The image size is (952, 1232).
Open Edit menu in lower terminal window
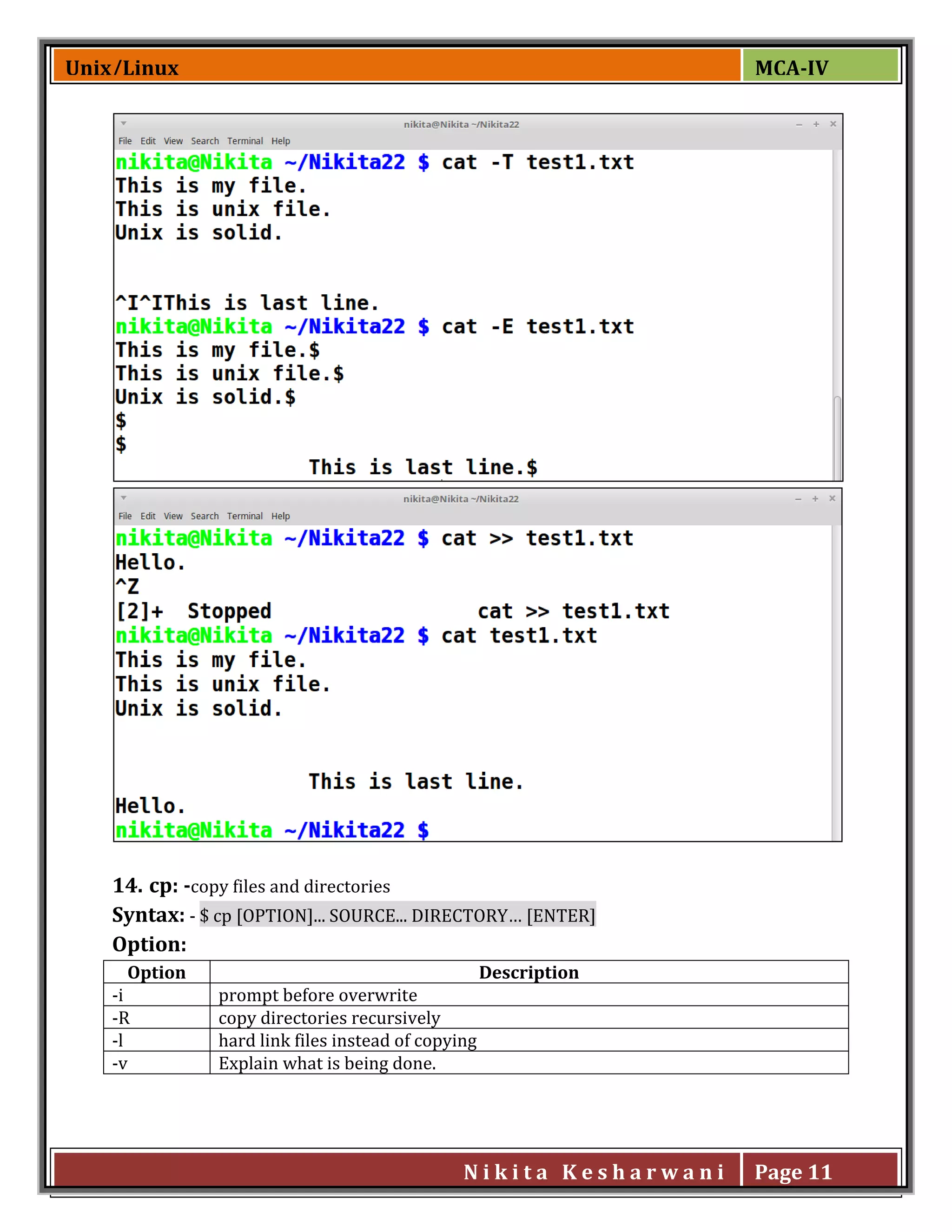coord(148,516)
